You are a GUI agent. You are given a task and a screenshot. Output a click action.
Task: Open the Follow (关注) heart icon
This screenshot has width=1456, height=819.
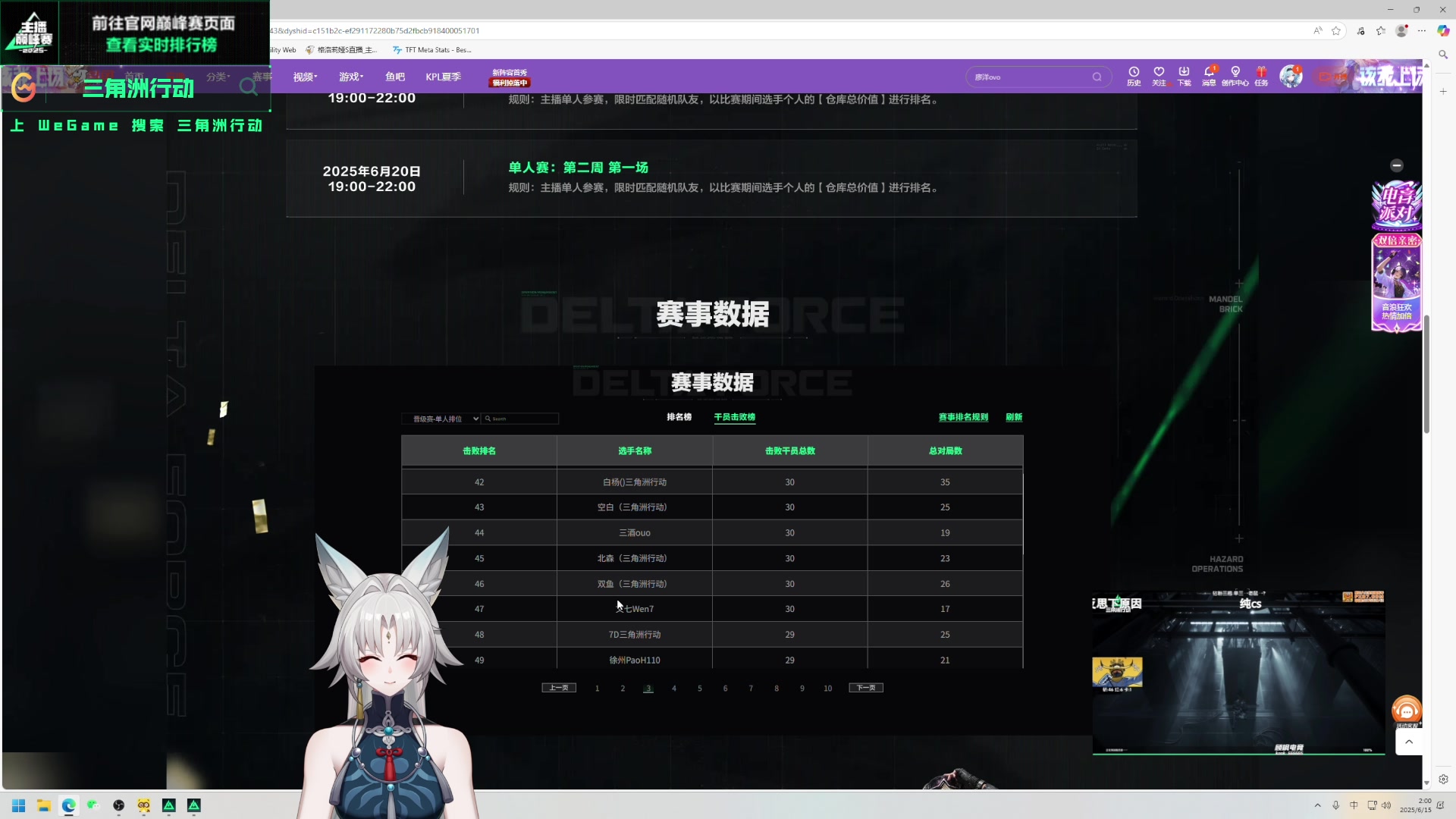coord(1159,76)
